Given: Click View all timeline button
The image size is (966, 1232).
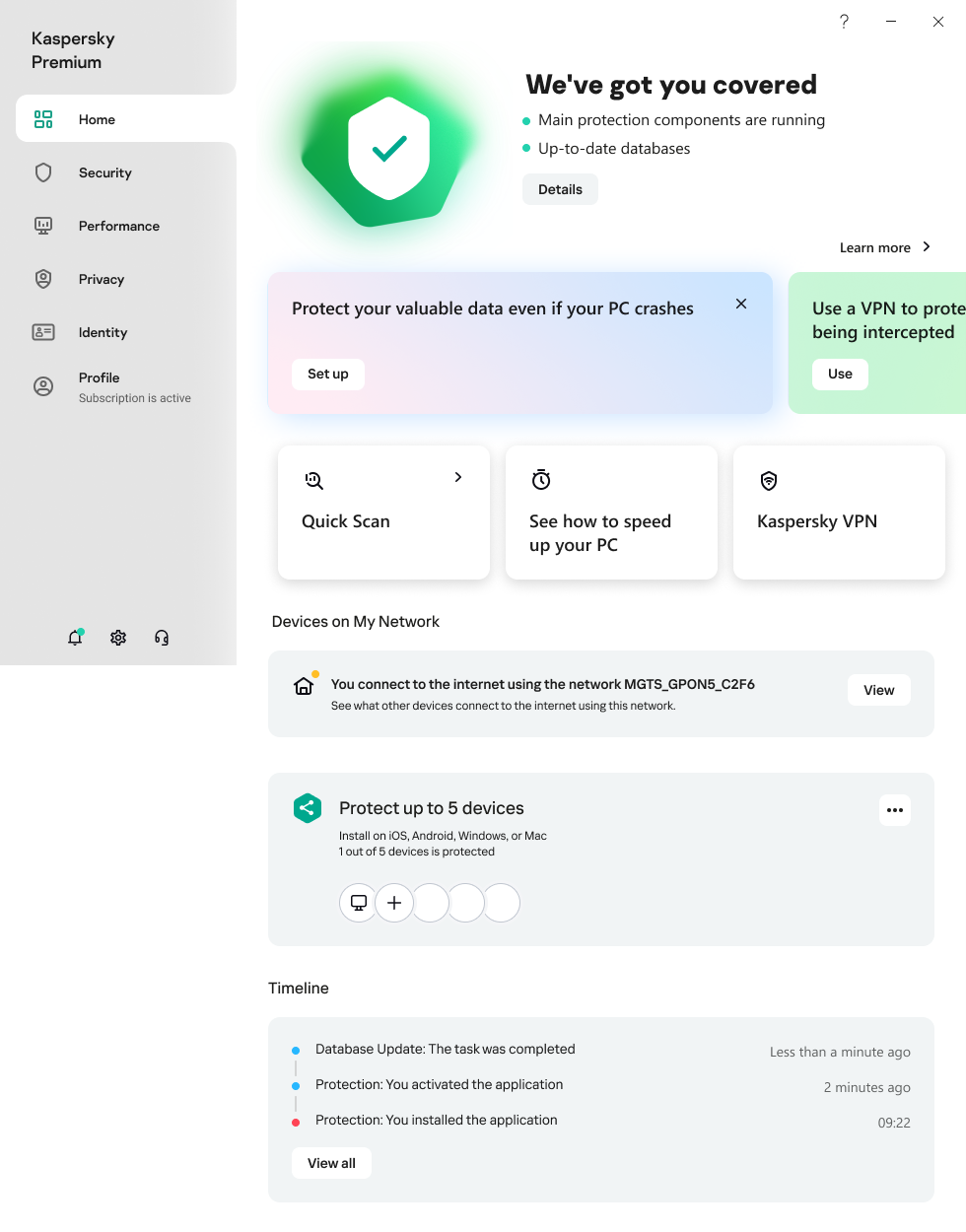Looking at the screenshot, I should coord(331,1163).
